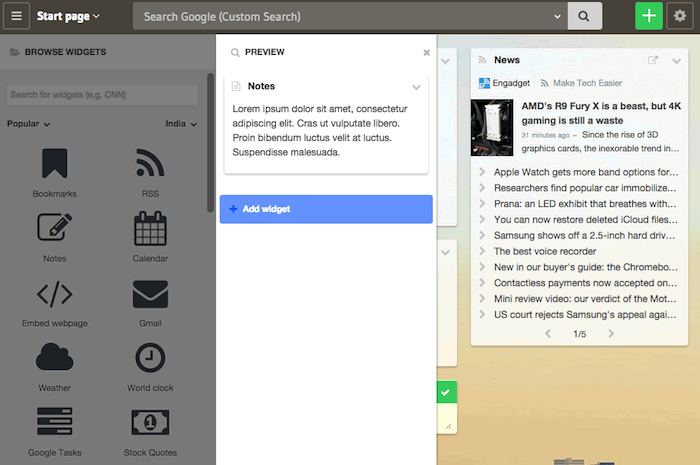This screenshot has width=700, height=465.
Task: Open the hamburger menu button
Action: tap(17, 16)
